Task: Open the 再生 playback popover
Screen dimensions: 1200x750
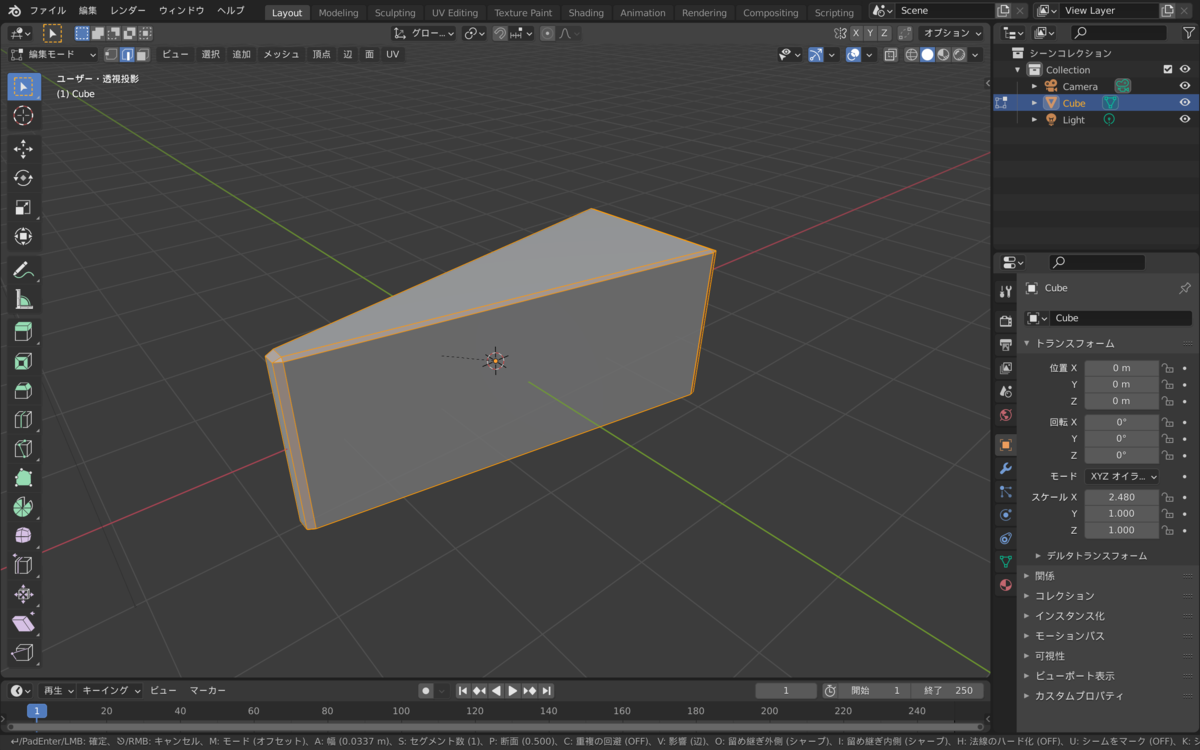Action: 57,690
